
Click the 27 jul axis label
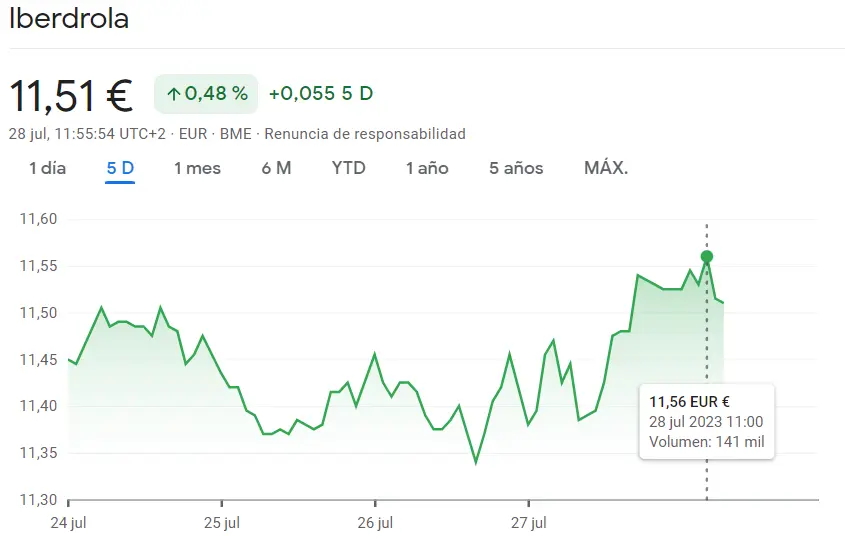coord(529,523)
